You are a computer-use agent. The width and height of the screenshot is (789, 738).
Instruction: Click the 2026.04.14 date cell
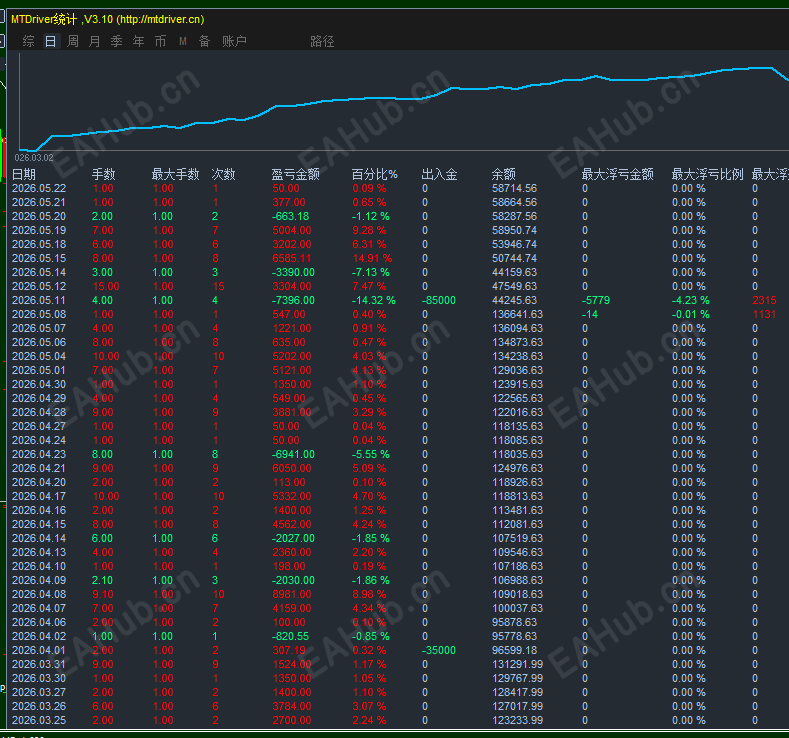(x=39, y=538)
